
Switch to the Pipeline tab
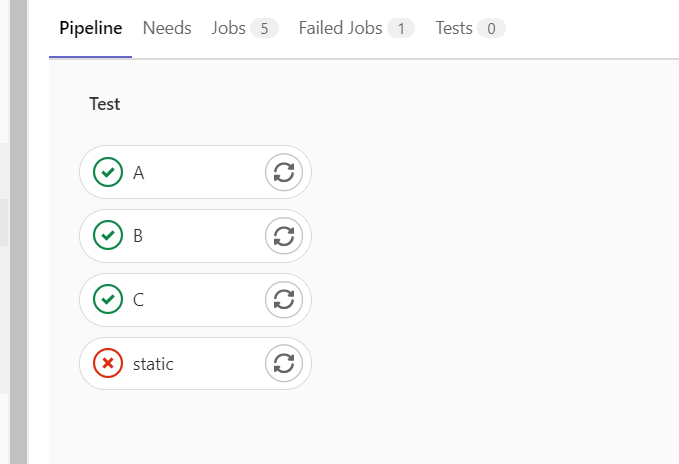90,28
